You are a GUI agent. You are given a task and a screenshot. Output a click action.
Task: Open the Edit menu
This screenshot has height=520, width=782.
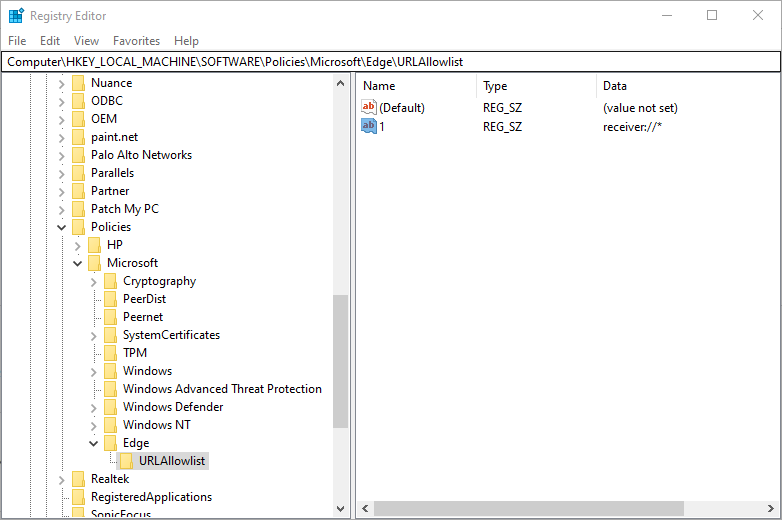[x=50, y=41]
